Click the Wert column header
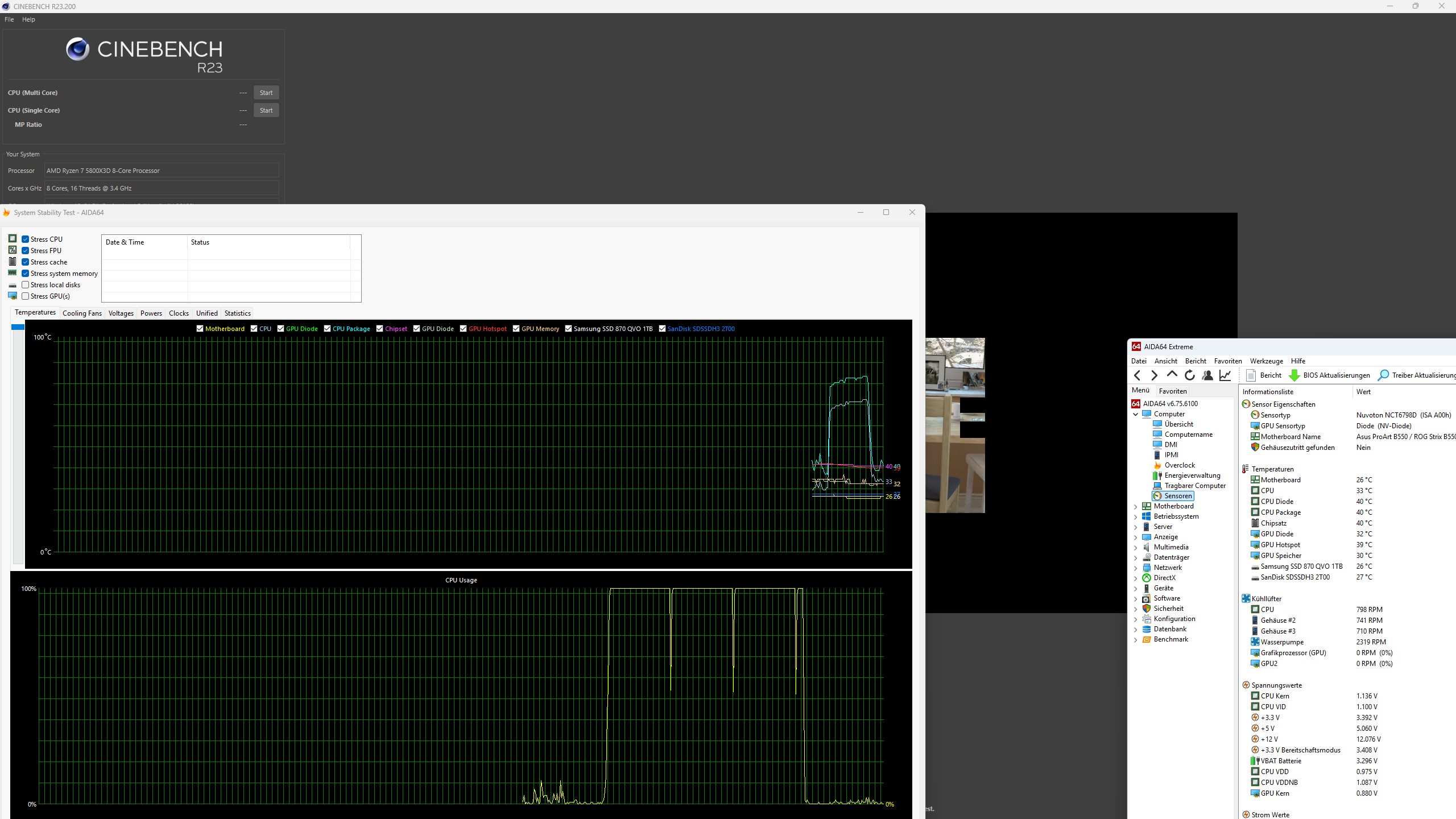The image size is (1456, 819). click(1404, 392)
